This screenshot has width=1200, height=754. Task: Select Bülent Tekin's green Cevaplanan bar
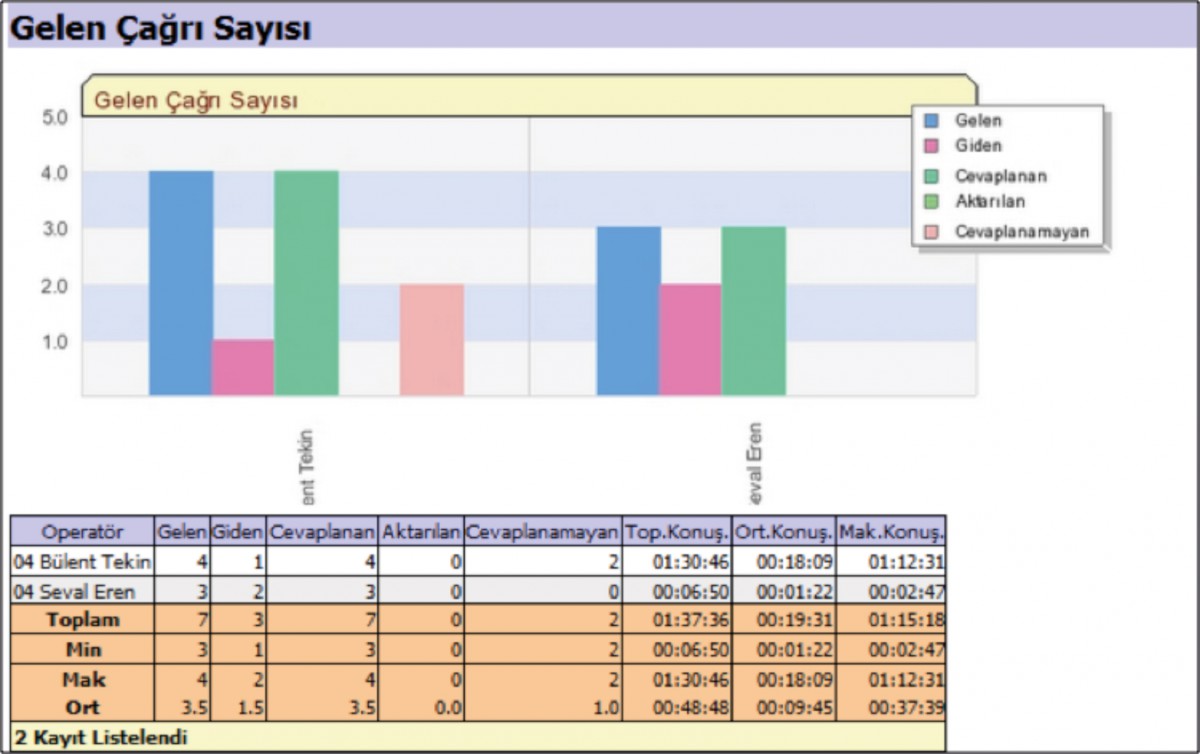306,283
